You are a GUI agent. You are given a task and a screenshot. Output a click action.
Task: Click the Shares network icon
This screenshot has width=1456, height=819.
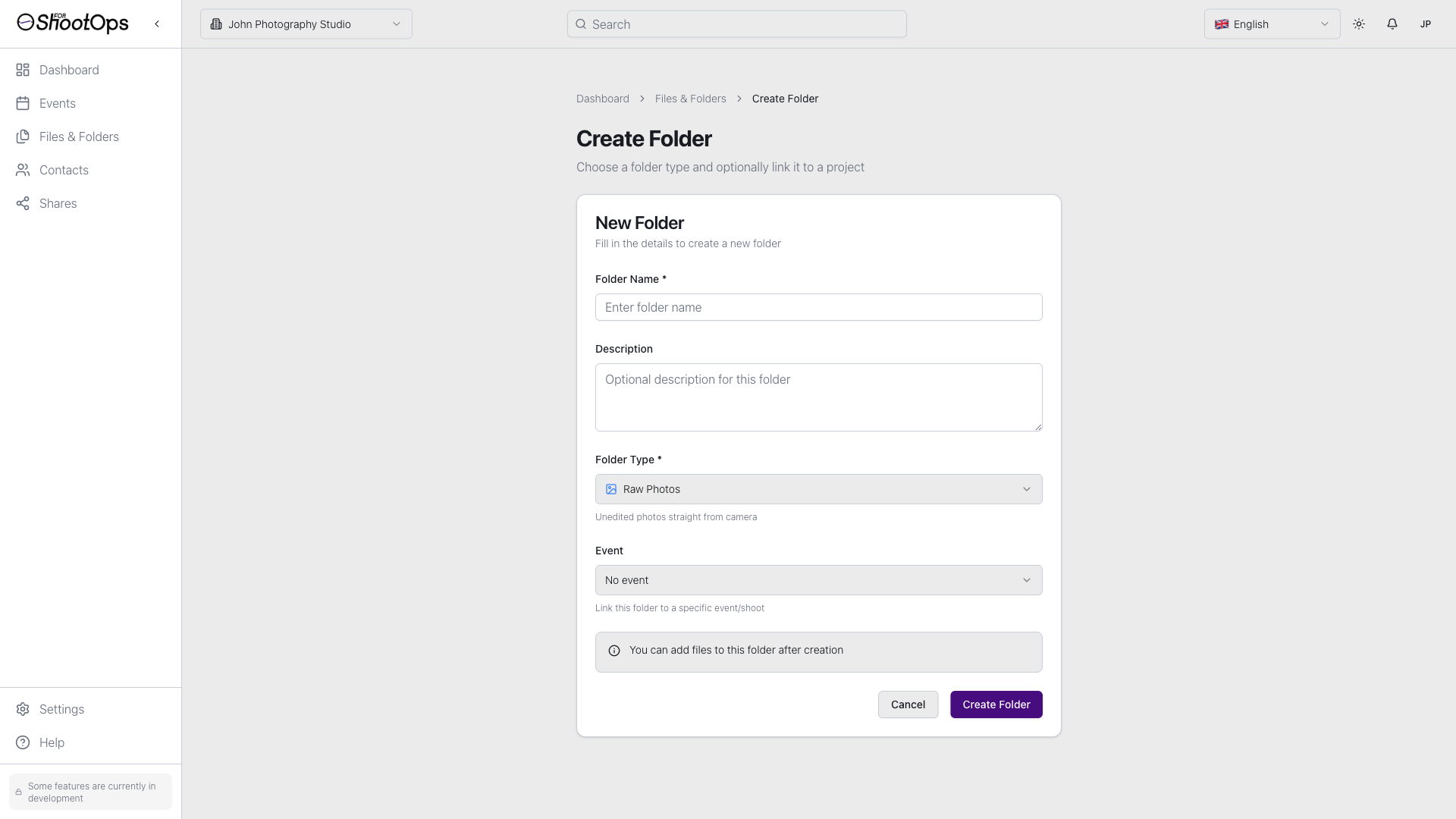click(x=23, y=203)
